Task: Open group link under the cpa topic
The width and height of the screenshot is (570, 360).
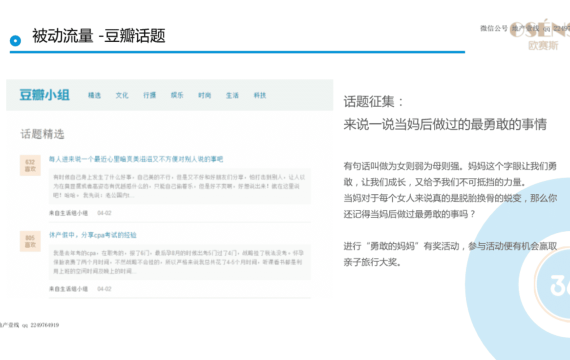Action: tap(68, 289)
